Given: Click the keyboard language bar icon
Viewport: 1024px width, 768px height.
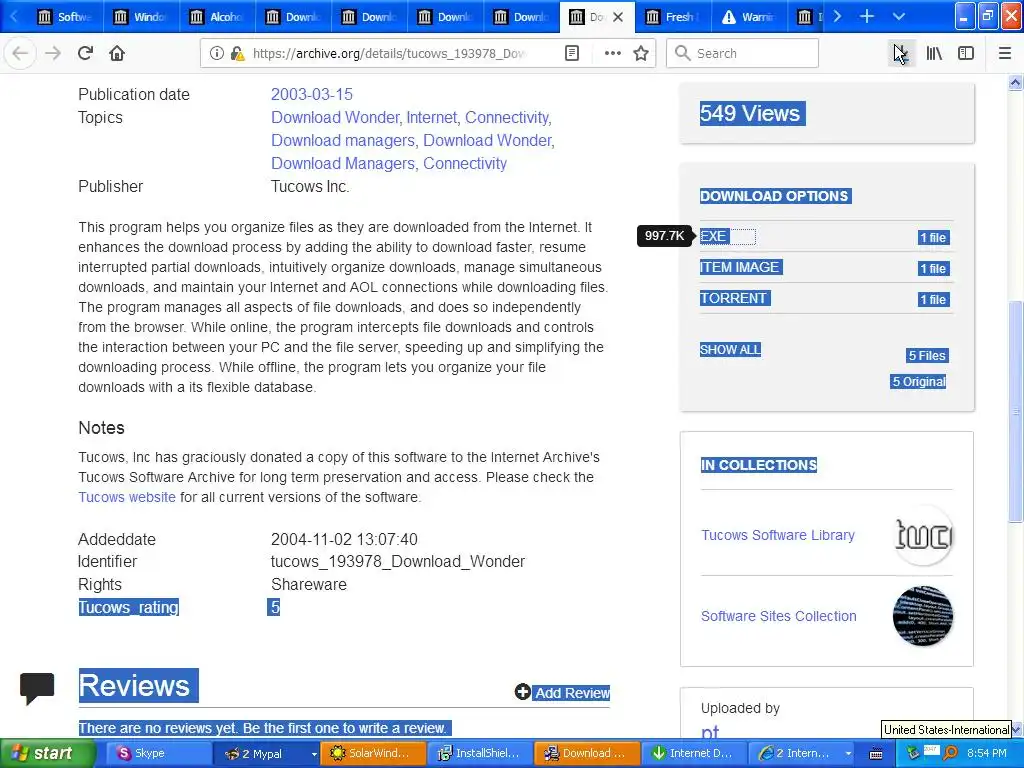Looking at the screenshot, I should tap(876, 754).
